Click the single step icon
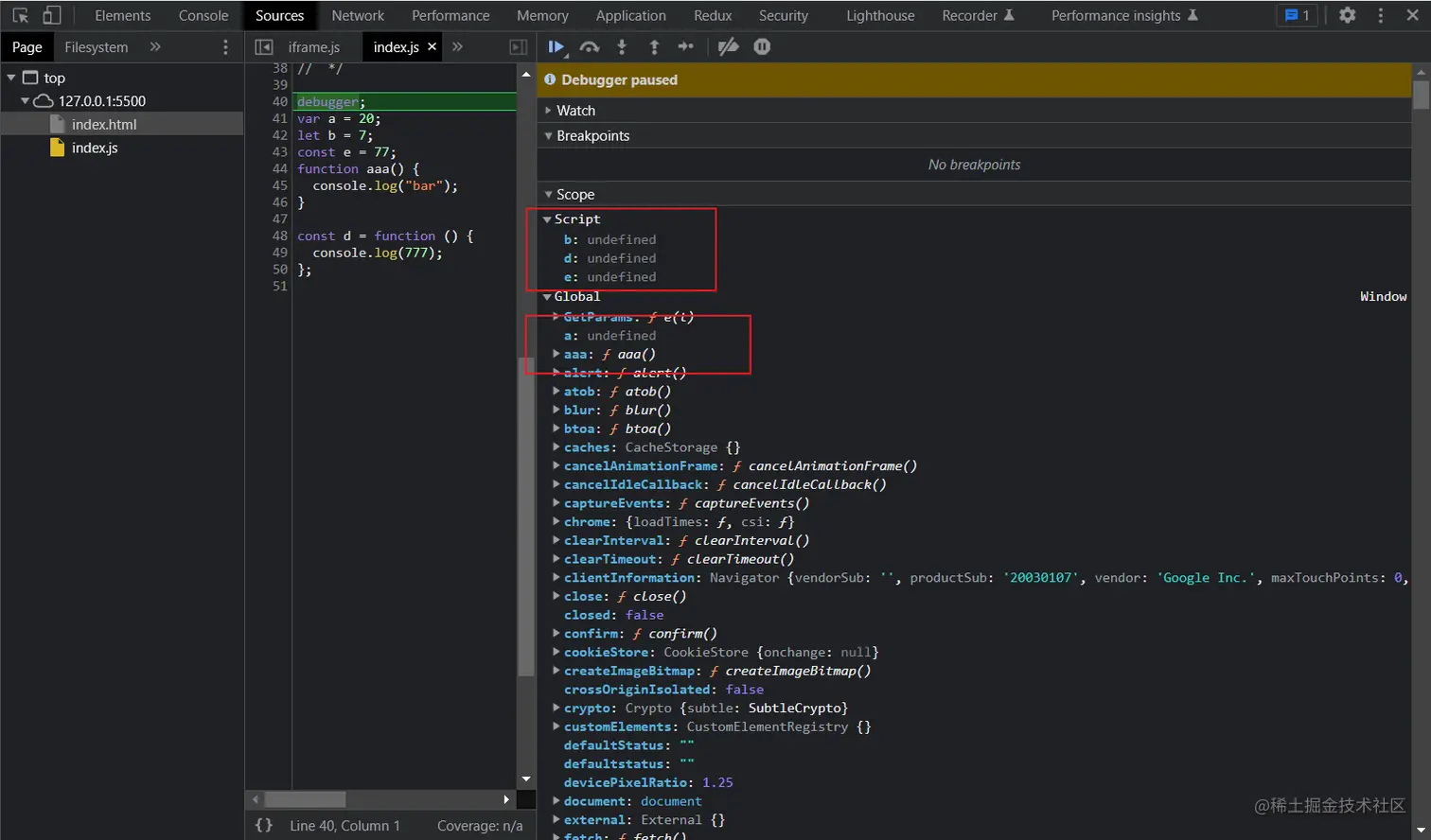Image resolution: width=1431 pixels, height=840 pixels. (686, 47)
